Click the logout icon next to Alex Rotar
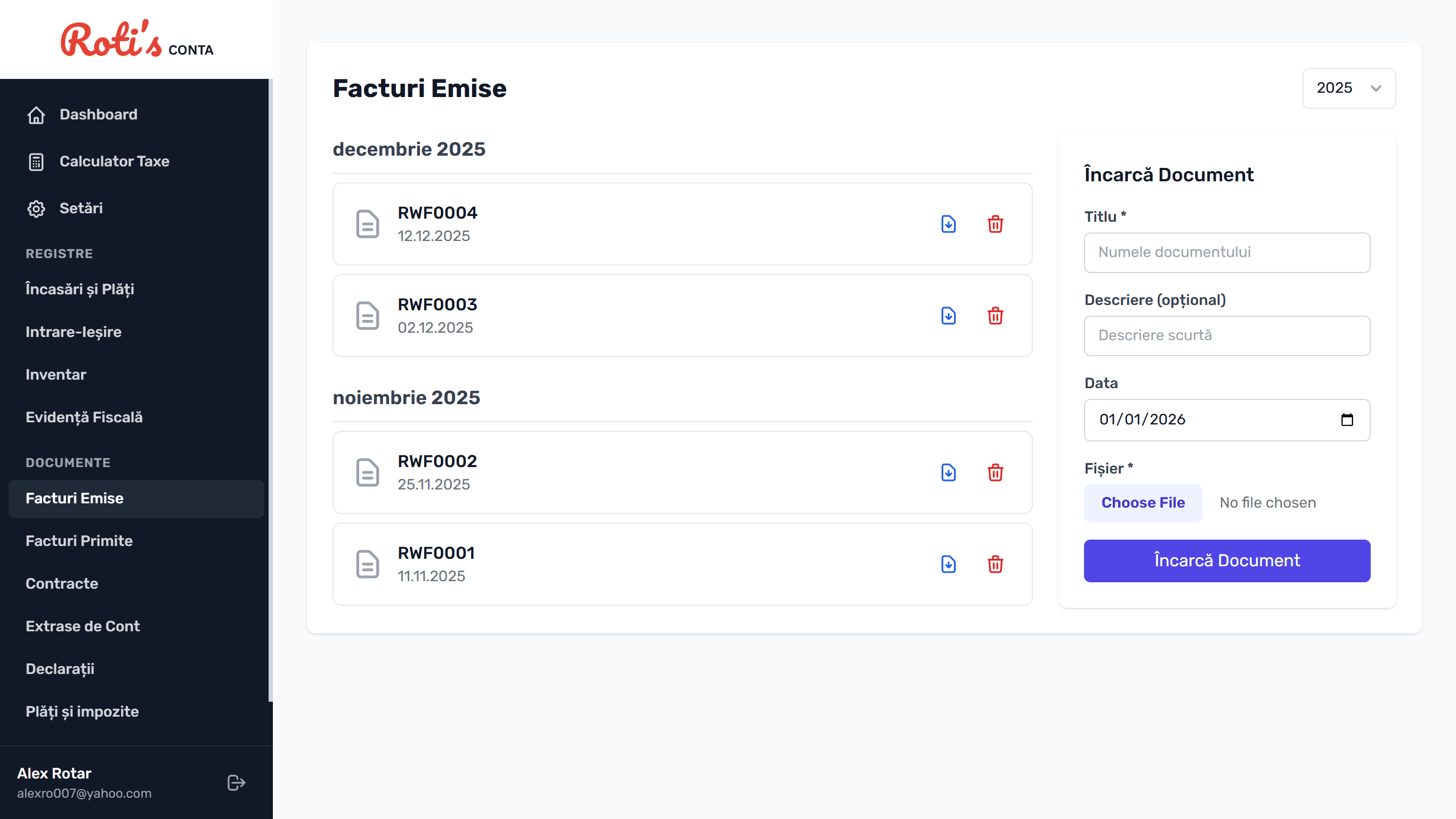This screenshot has width=1456, height=819. (x=236, y=783)
